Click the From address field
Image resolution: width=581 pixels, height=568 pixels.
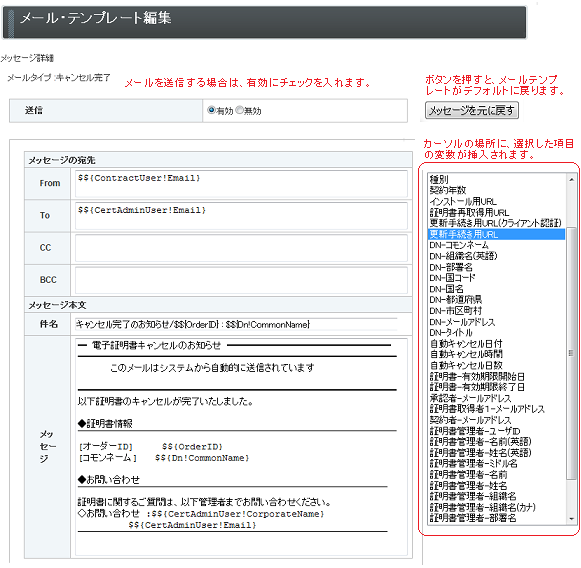point(241,183)
